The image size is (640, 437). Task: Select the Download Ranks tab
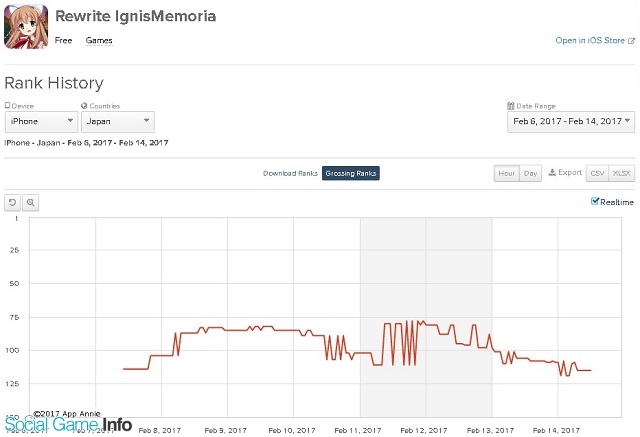[290, 173]
